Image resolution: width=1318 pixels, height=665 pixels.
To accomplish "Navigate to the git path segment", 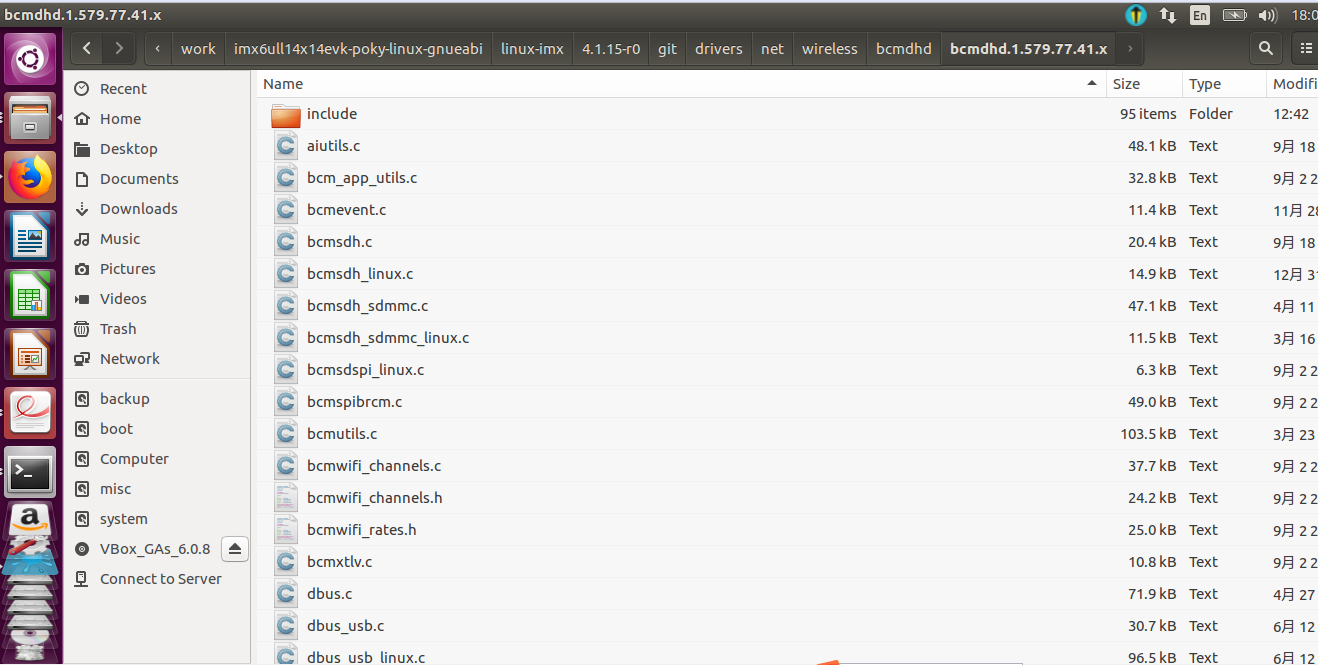I will click(667, 48).
